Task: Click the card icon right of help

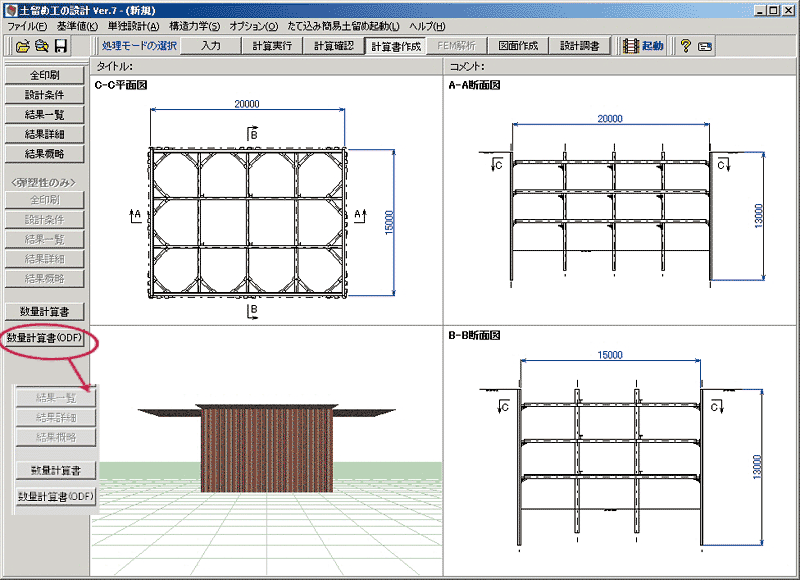Action: (x=705, y=47)
